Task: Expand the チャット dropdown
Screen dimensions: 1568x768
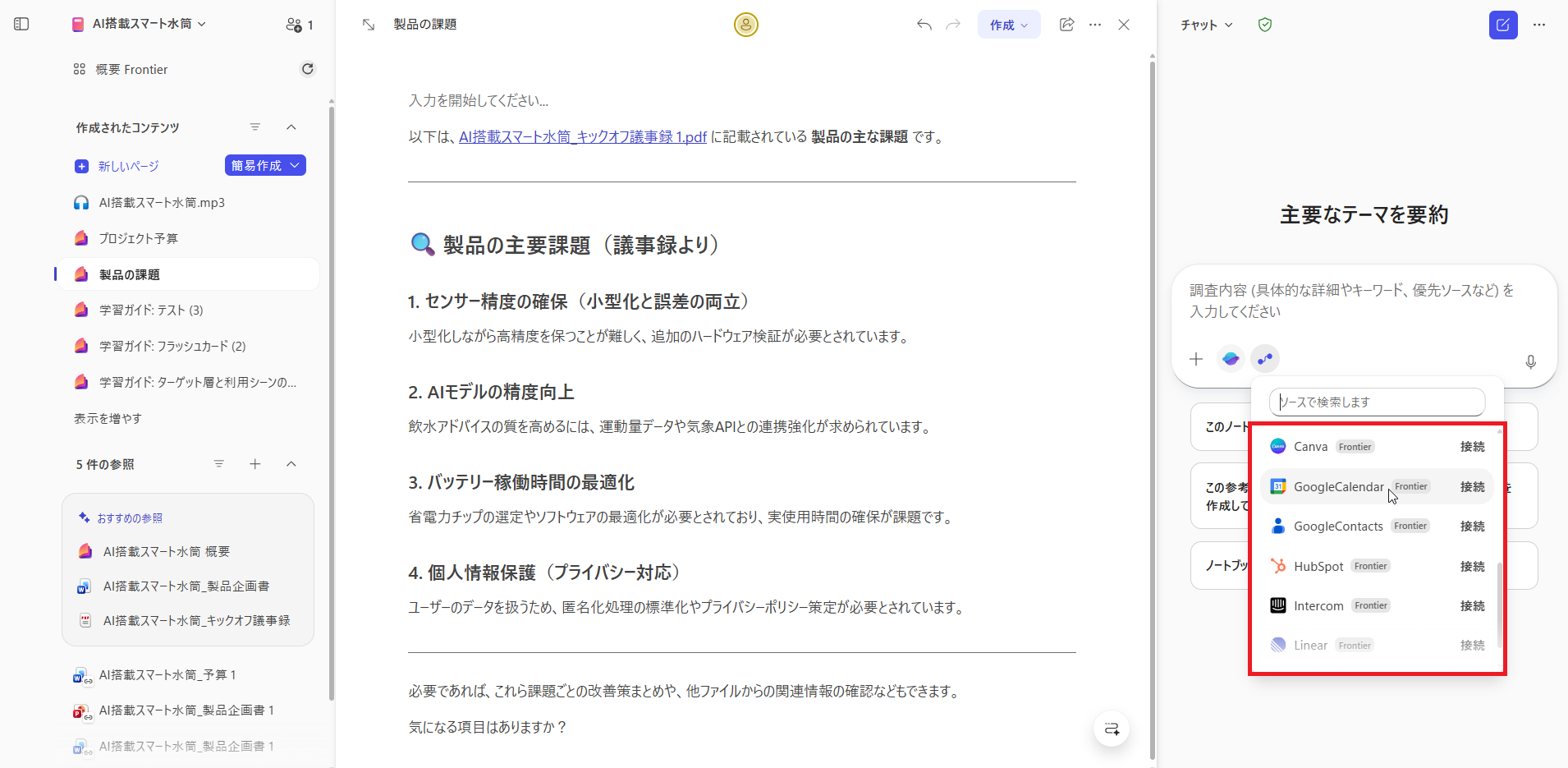Action: tap(1205, 25)
